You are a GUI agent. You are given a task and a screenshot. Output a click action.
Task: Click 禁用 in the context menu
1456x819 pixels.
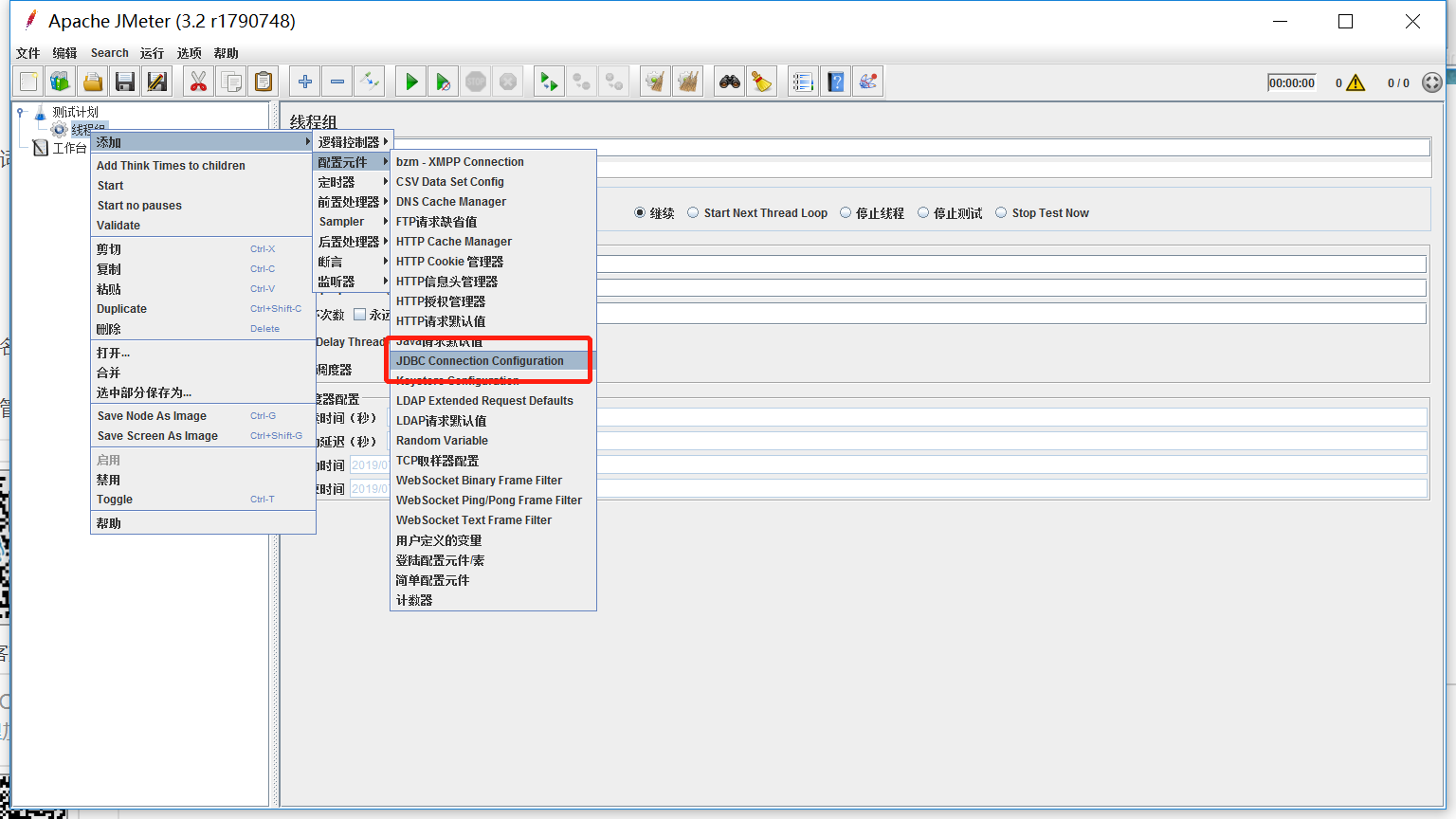(203, 480)
